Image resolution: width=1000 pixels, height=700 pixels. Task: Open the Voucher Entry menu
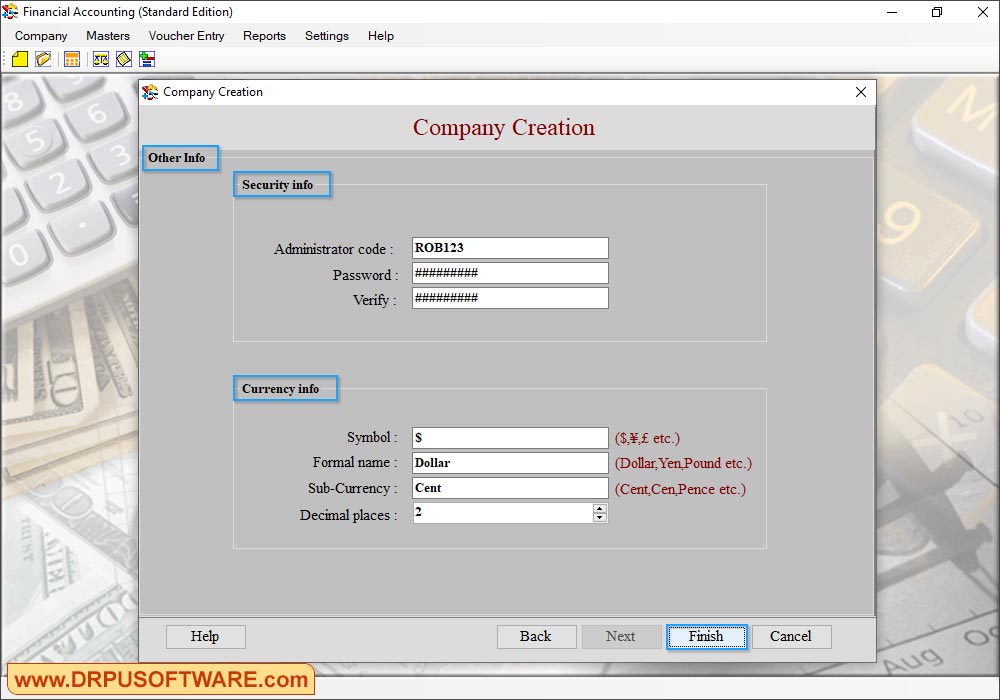pyautogui.click(x=186, y=36)
